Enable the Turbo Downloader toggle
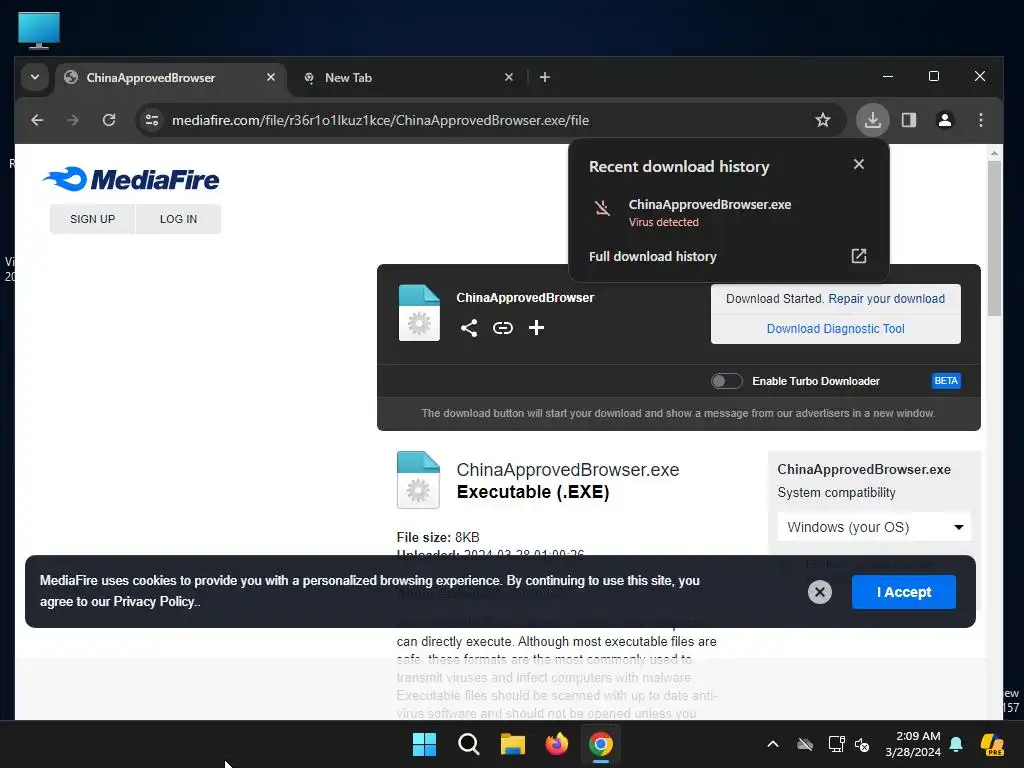This screenshot has height=768, width=1024. (726, 381)
